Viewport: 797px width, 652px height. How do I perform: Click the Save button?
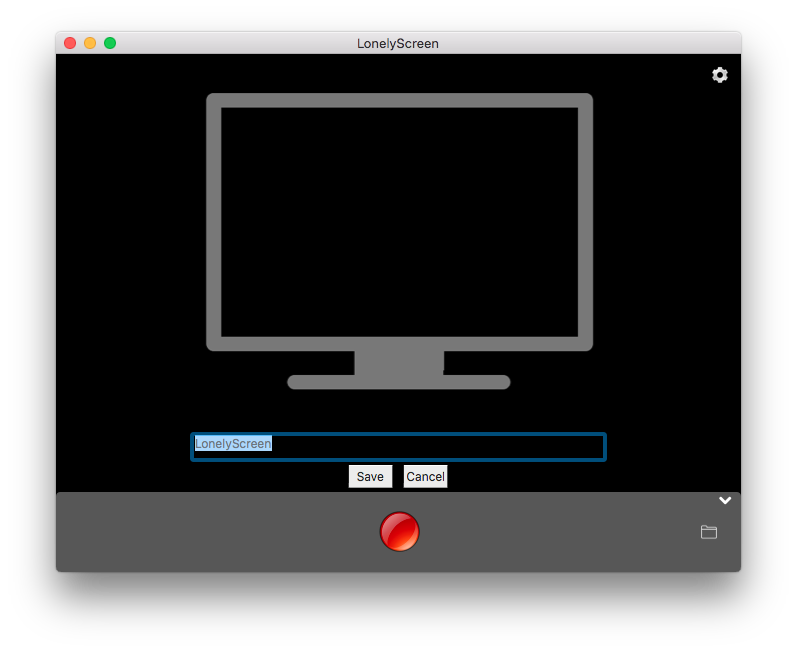pos(370,477)
